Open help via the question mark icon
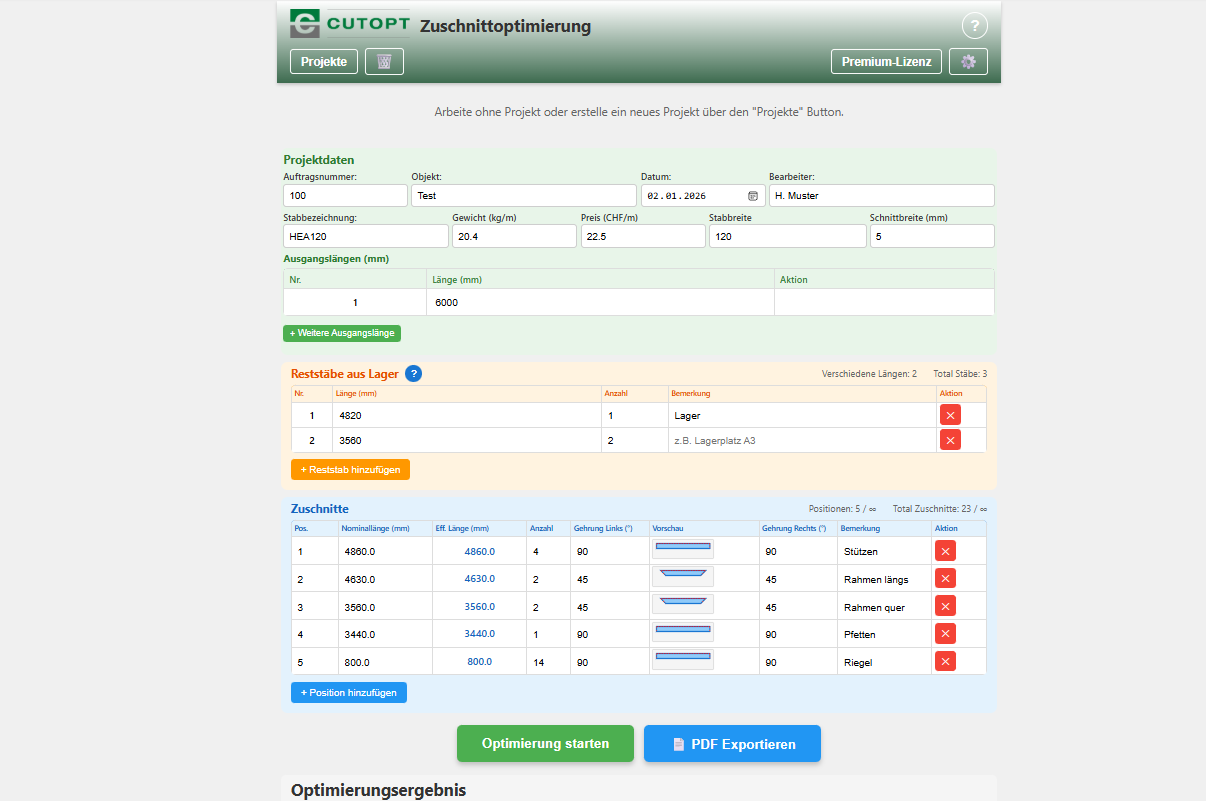The image size is (1206, 801). pyautogui.click(x=974, y=25)
